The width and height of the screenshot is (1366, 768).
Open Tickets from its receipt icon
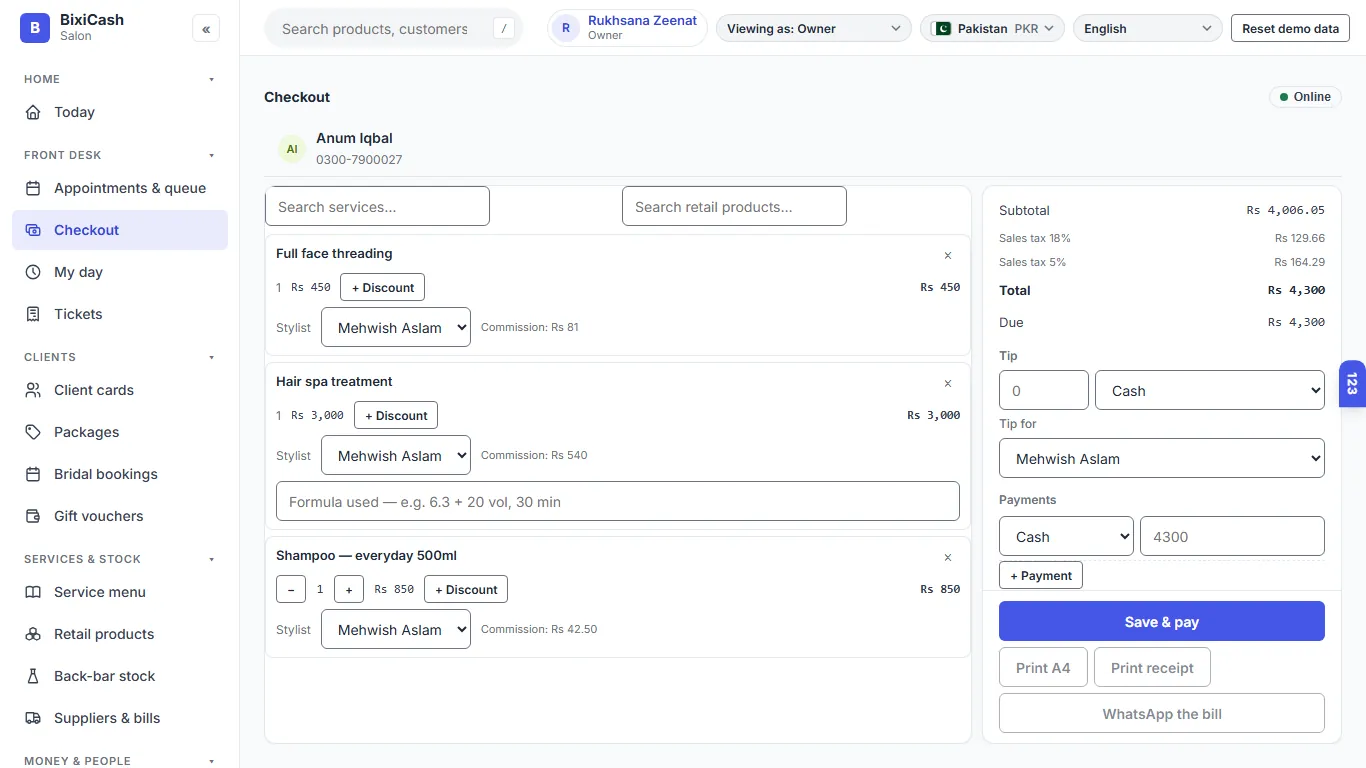tap(34, 314)
